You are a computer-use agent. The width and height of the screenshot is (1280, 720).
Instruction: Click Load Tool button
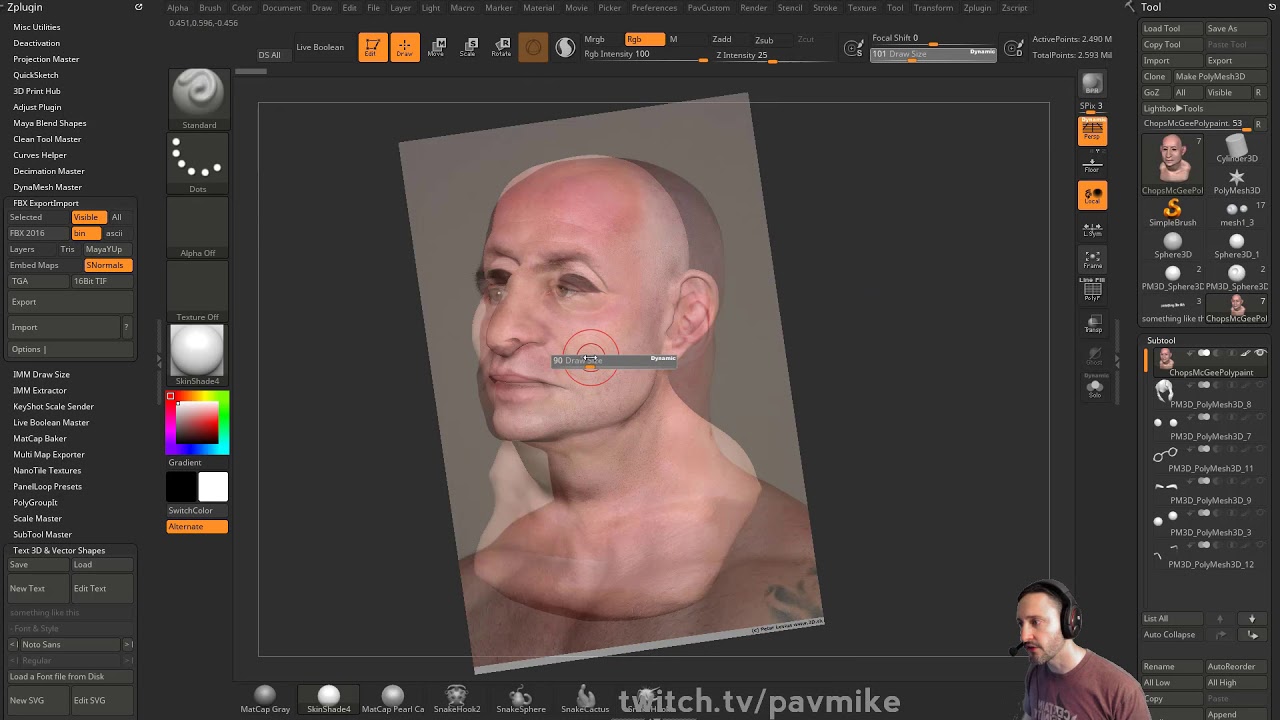[x=1172, y=28]
